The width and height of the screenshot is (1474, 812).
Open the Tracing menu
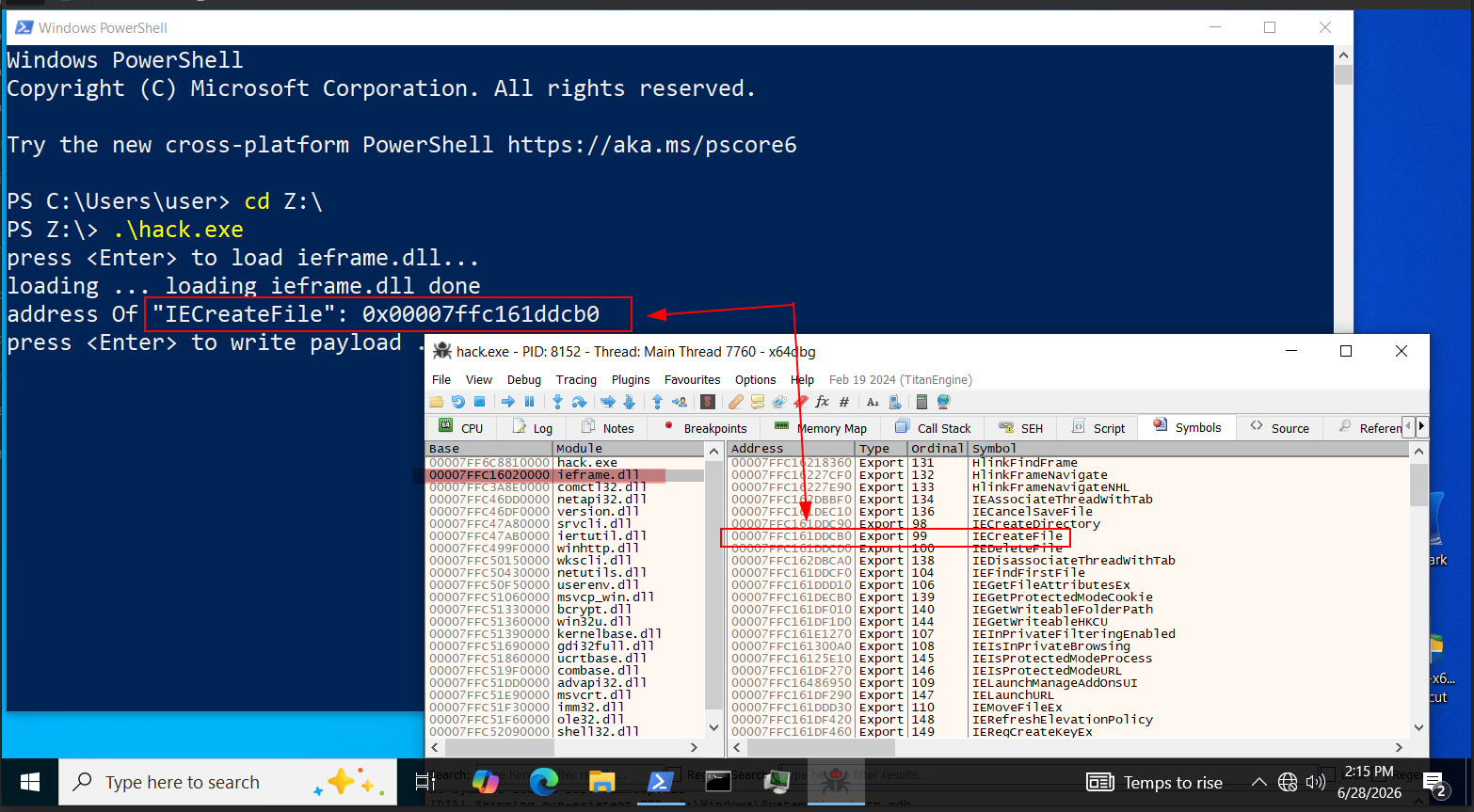(576, 379)
